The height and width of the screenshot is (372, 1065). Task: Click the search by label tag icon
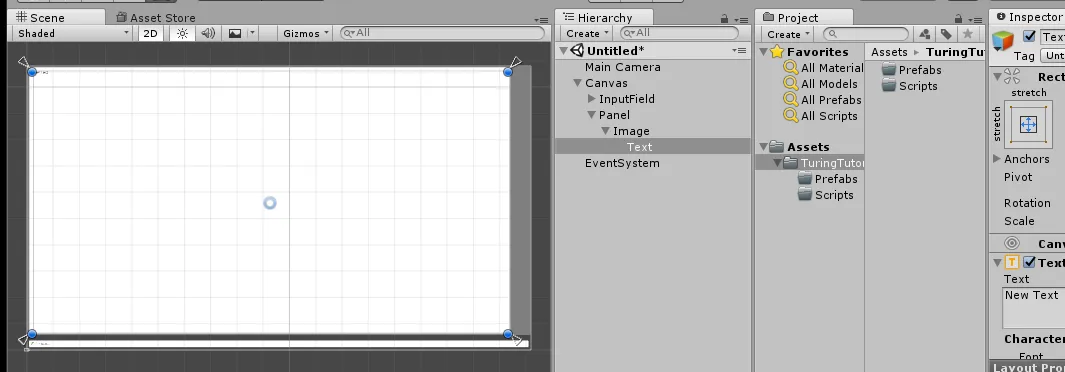(x=946, y=34)
